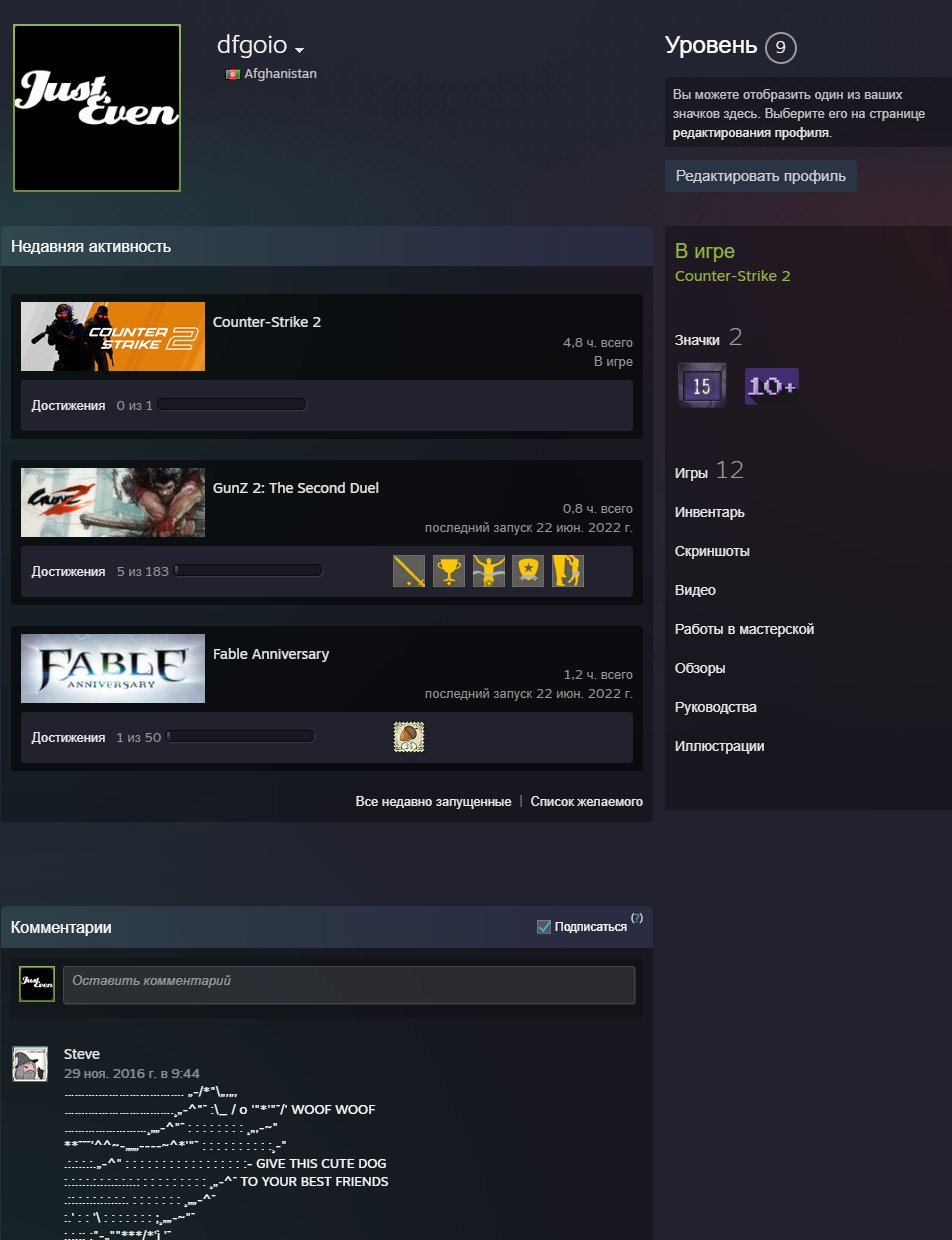The image size is (952, 1240).
Task: Open Список желаемого link
Action: point(586,802)
